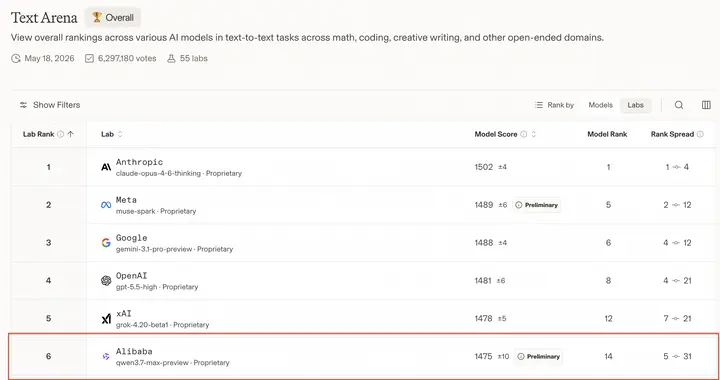Open the Alibaba lab entry
The height and width of the screenshot is (380, 720).
tap(134, 352)
